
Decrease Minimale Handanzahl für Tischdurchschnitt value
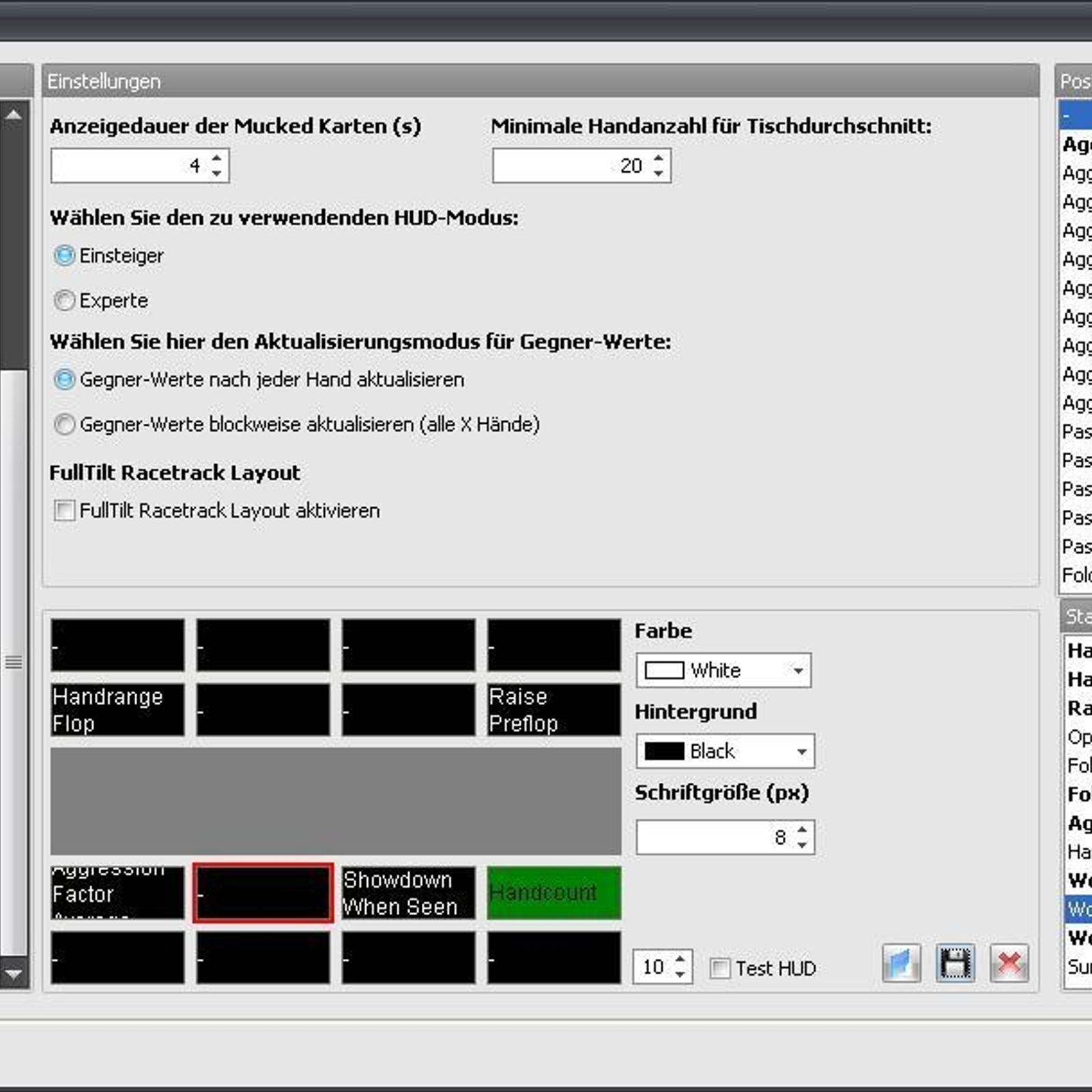659,173
